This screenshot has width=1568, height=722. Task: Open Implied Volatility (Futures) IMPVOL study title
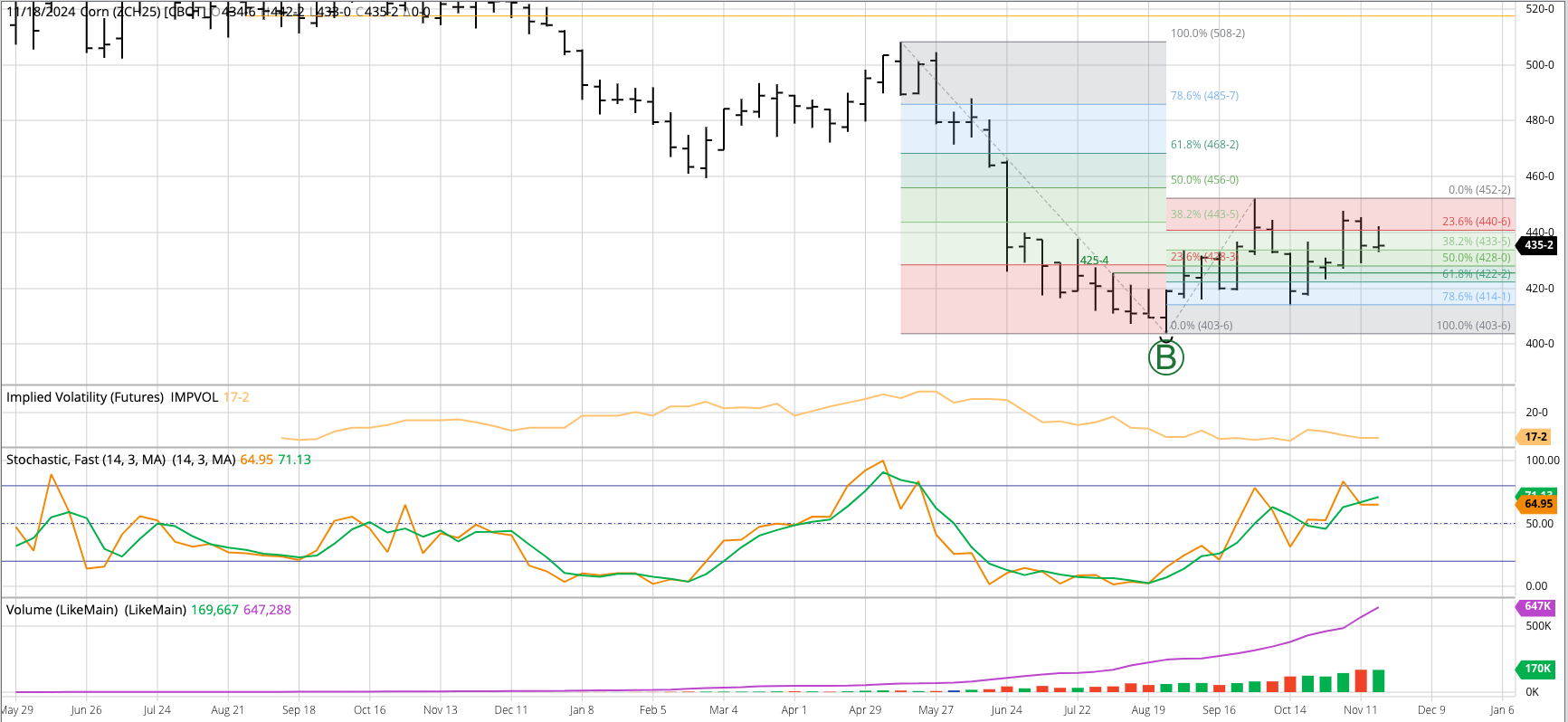pyautogui.click(x=112, y=397)
